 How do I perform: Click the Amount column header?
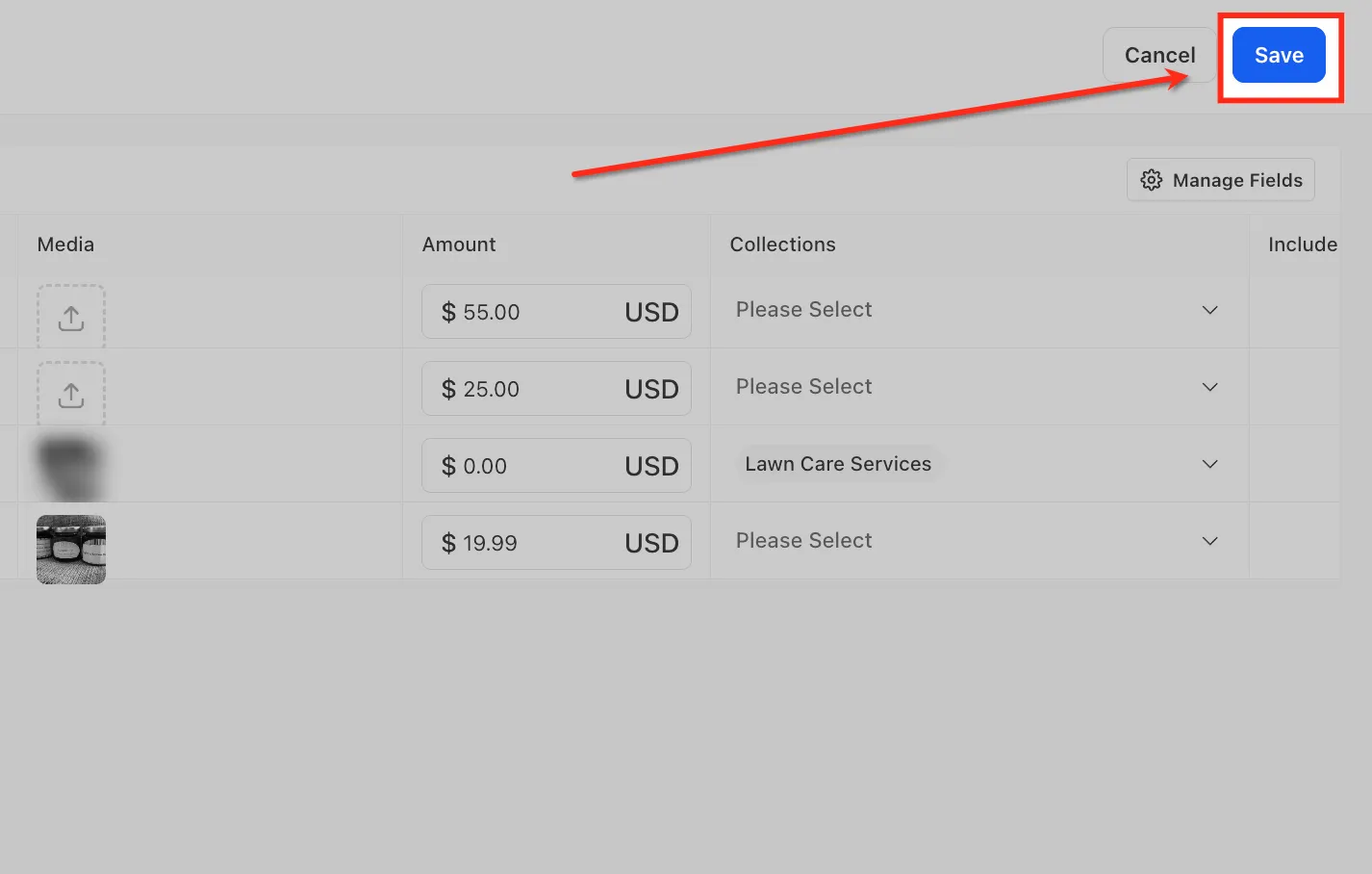pyautogui.click(x=459, y=244)
